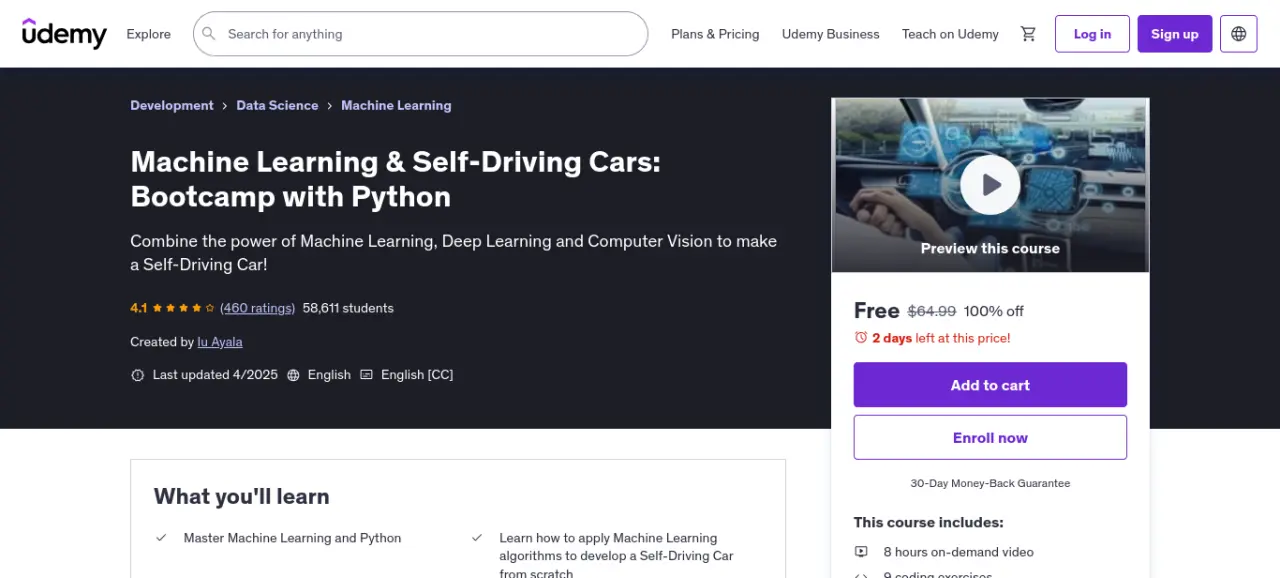
Task: Play the course preview video
Action: 990,185
